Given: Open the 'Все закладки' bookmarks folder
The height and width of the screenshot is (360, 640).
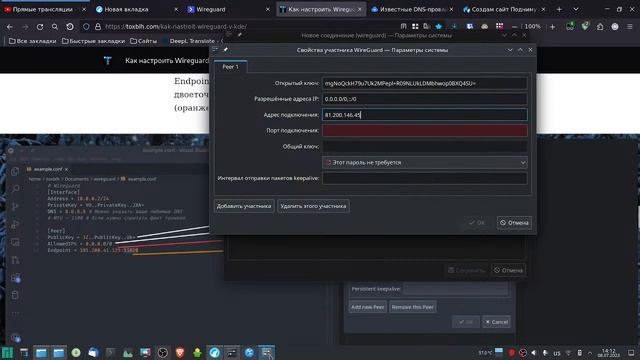Looking at the screenshot, I should pyautogui.click(x=32, y=41).
